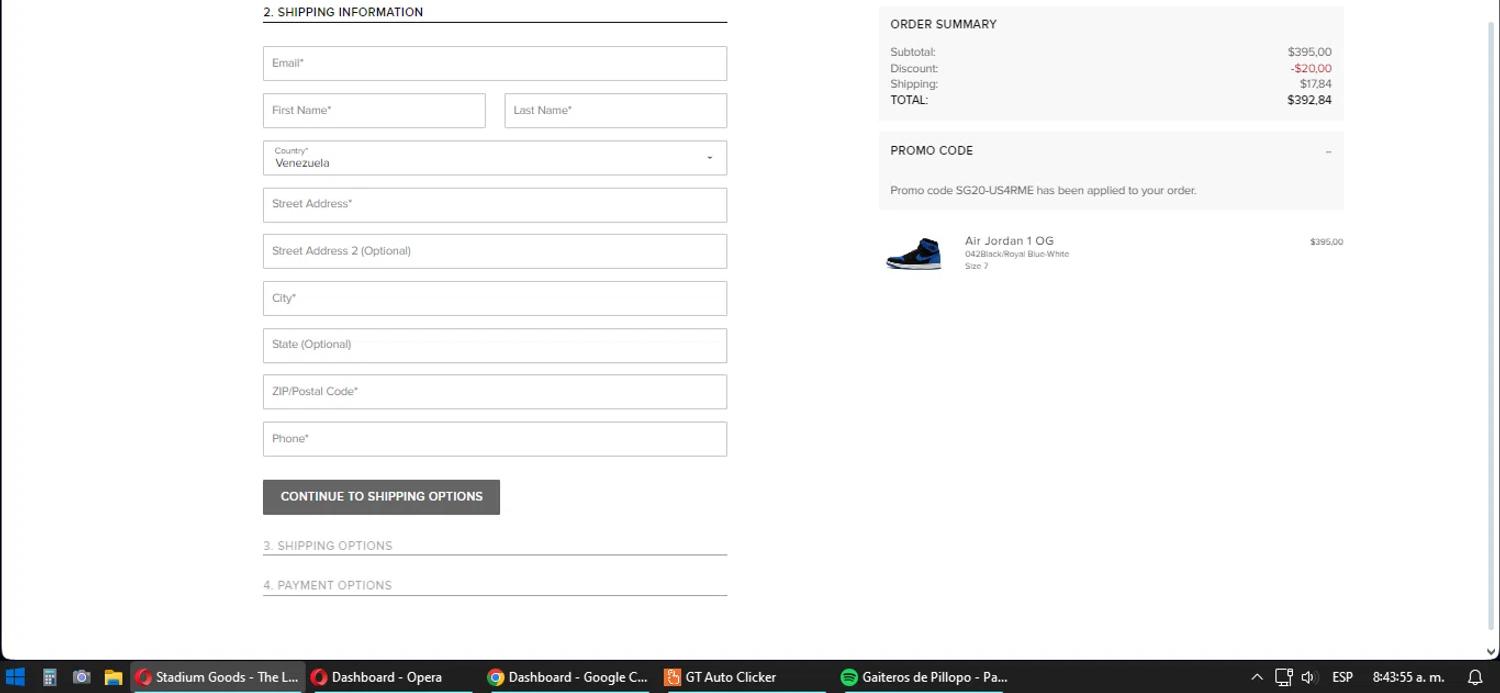Focus the First Name field
This screenshot has height=693, width=1500.
[374, 110]
